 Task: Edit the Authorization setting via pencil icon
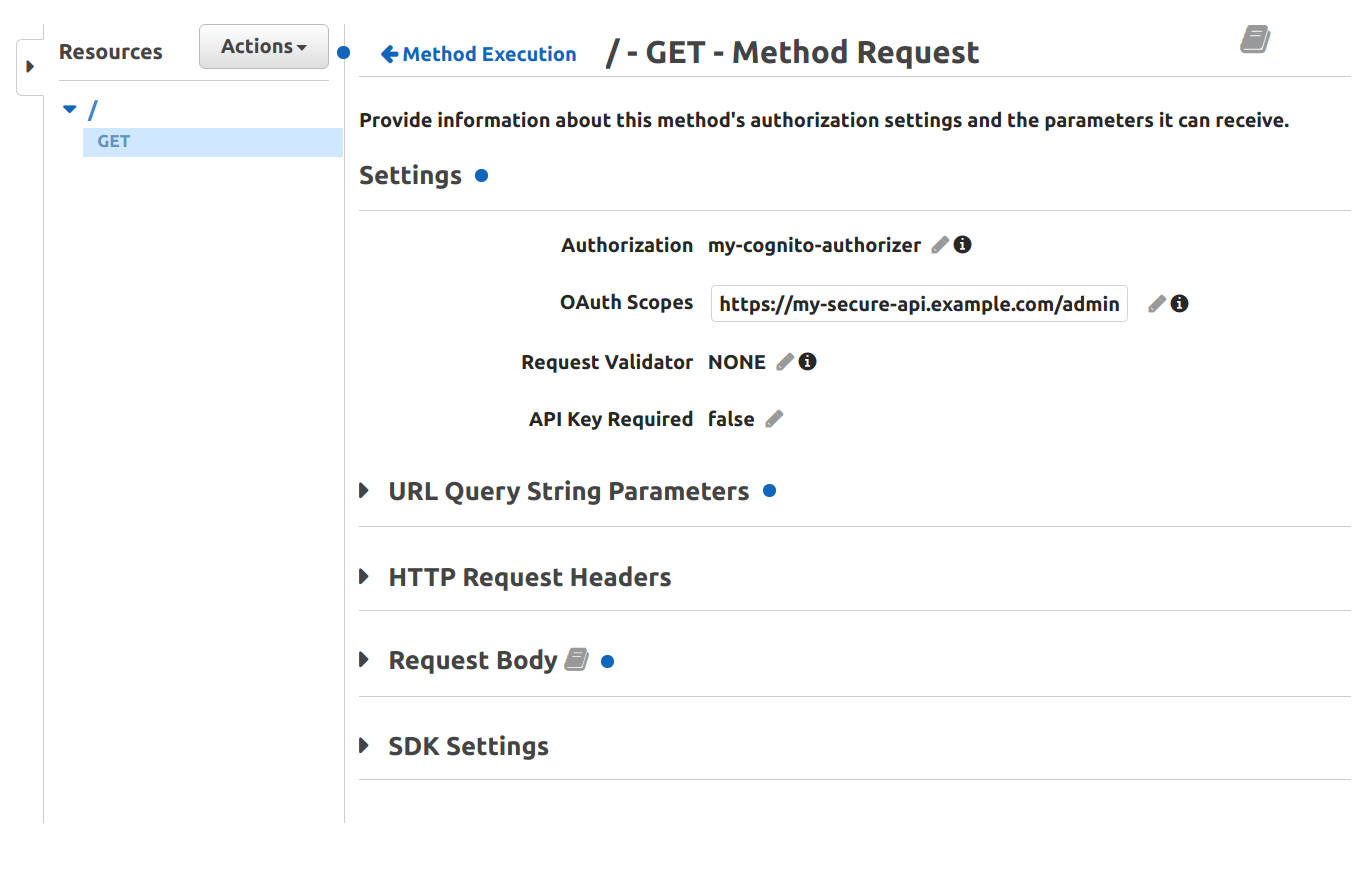pyautogui.click(x=939, y=244)
